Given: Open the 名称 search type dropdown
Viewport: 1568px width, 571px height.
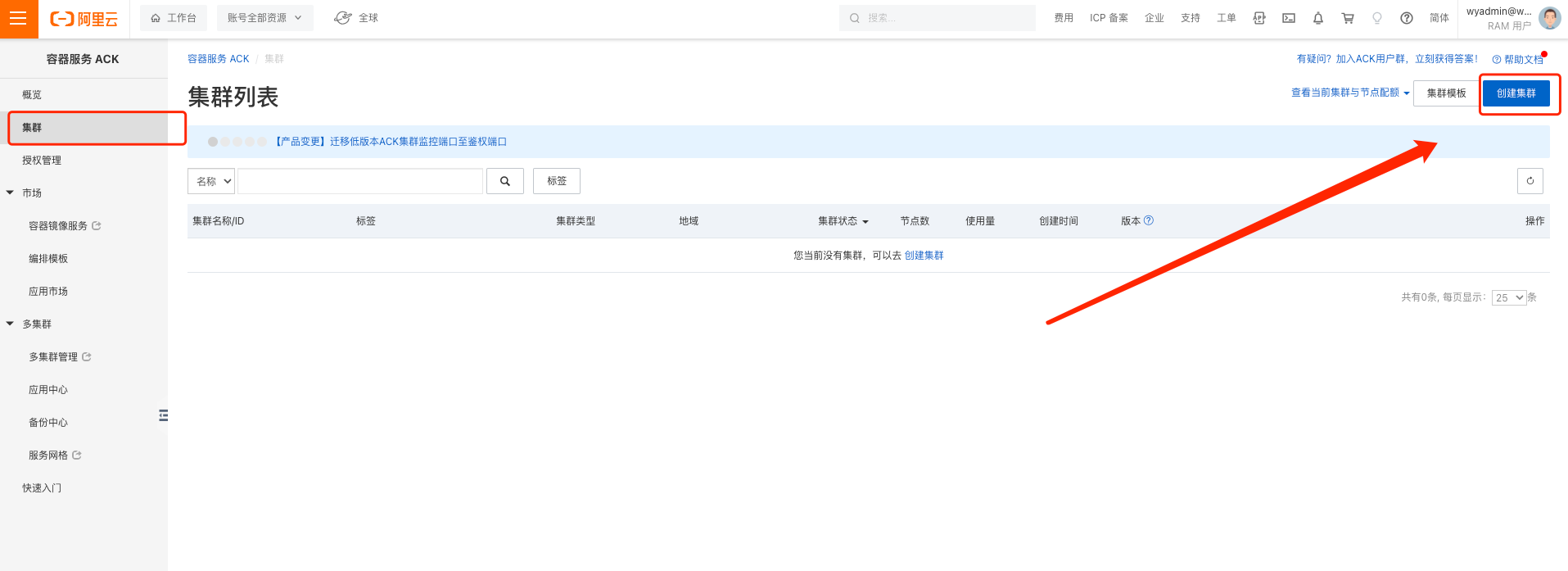Looking at the screenshot, I should click(x=211, y=181).
